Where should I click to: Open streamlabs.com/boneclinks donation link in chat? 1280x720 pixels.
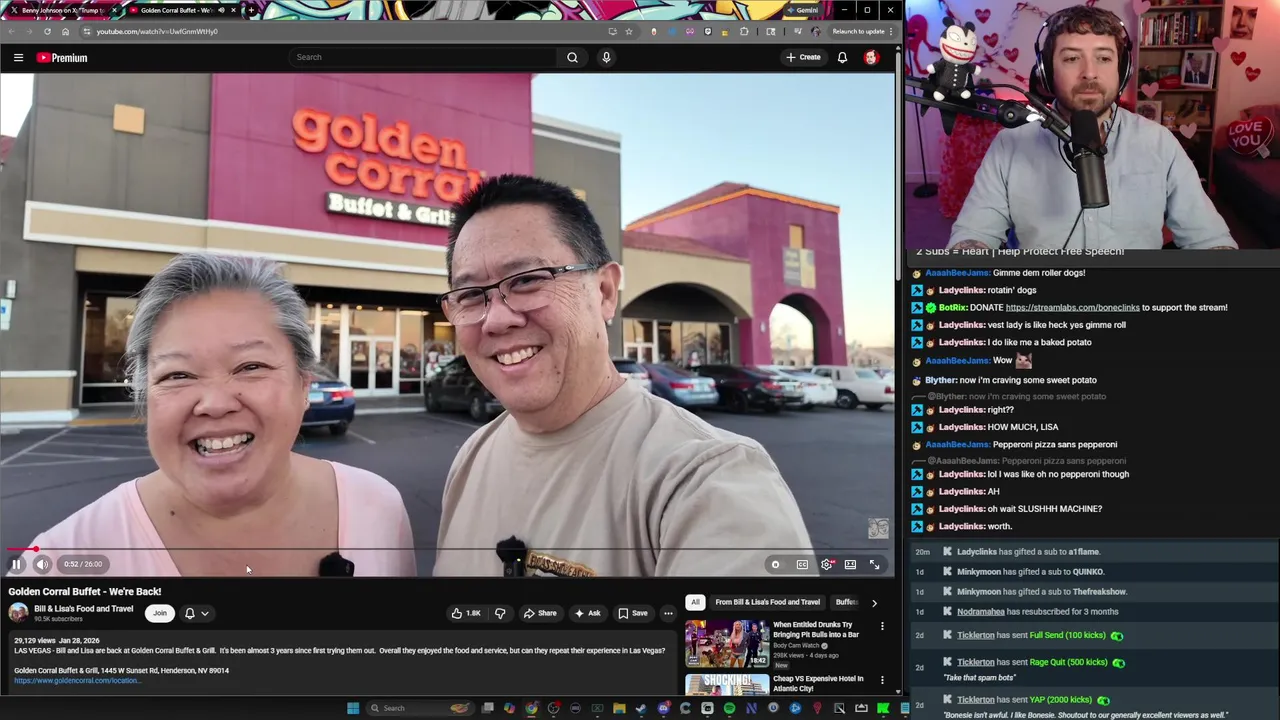tap(1072, 307)
